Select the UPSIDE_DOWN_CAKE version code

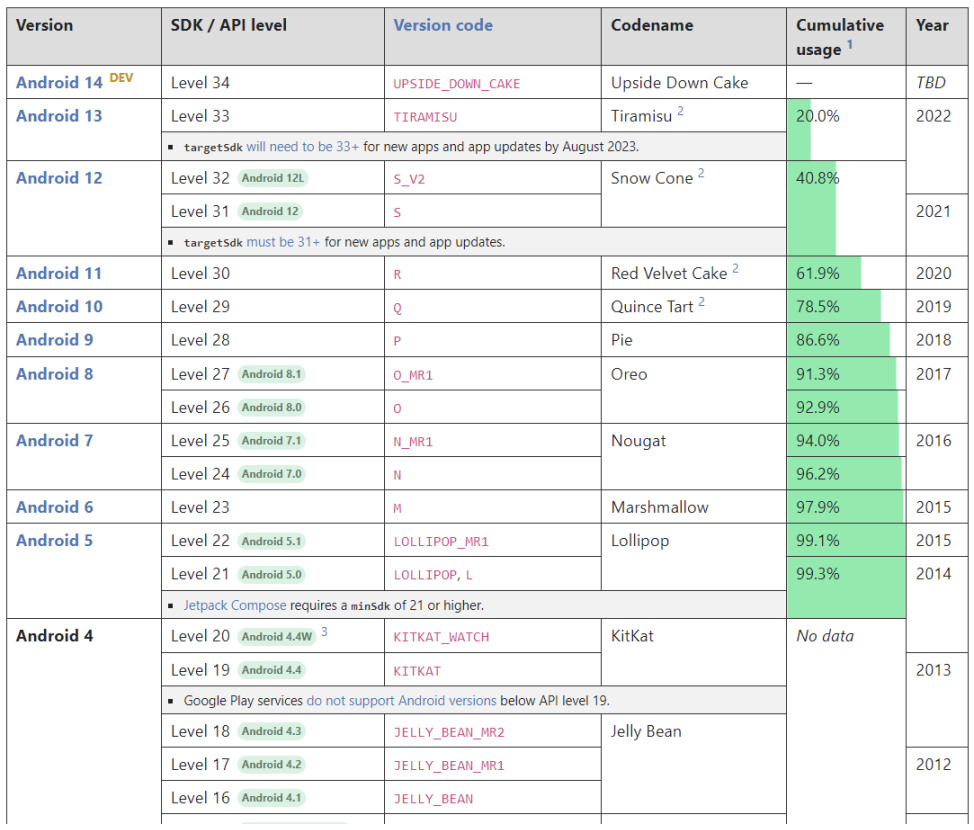pos(457,84)
